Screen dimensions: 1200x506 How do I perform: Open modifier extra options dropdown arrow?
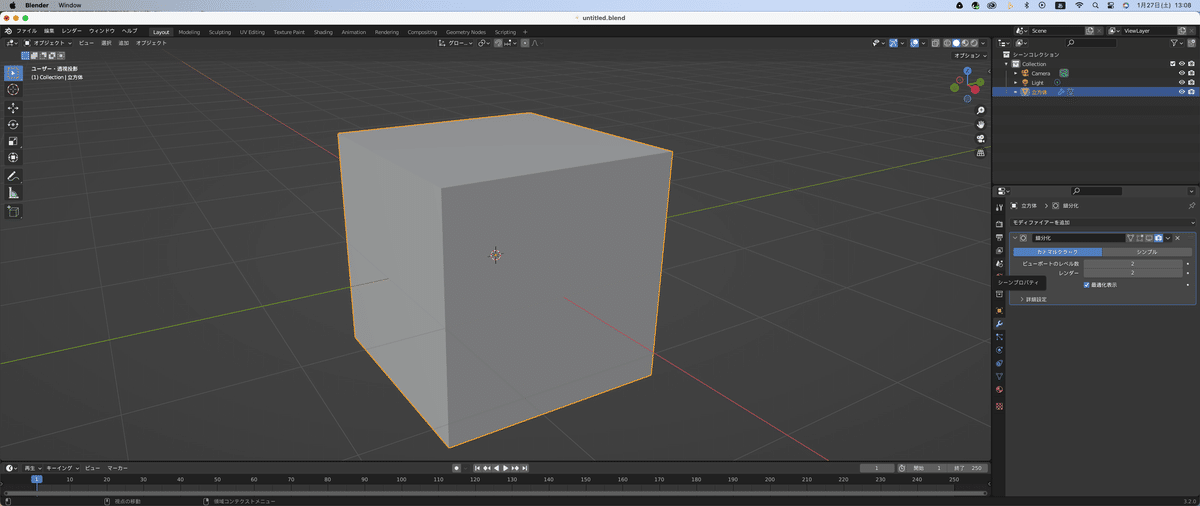[1168, 238]
